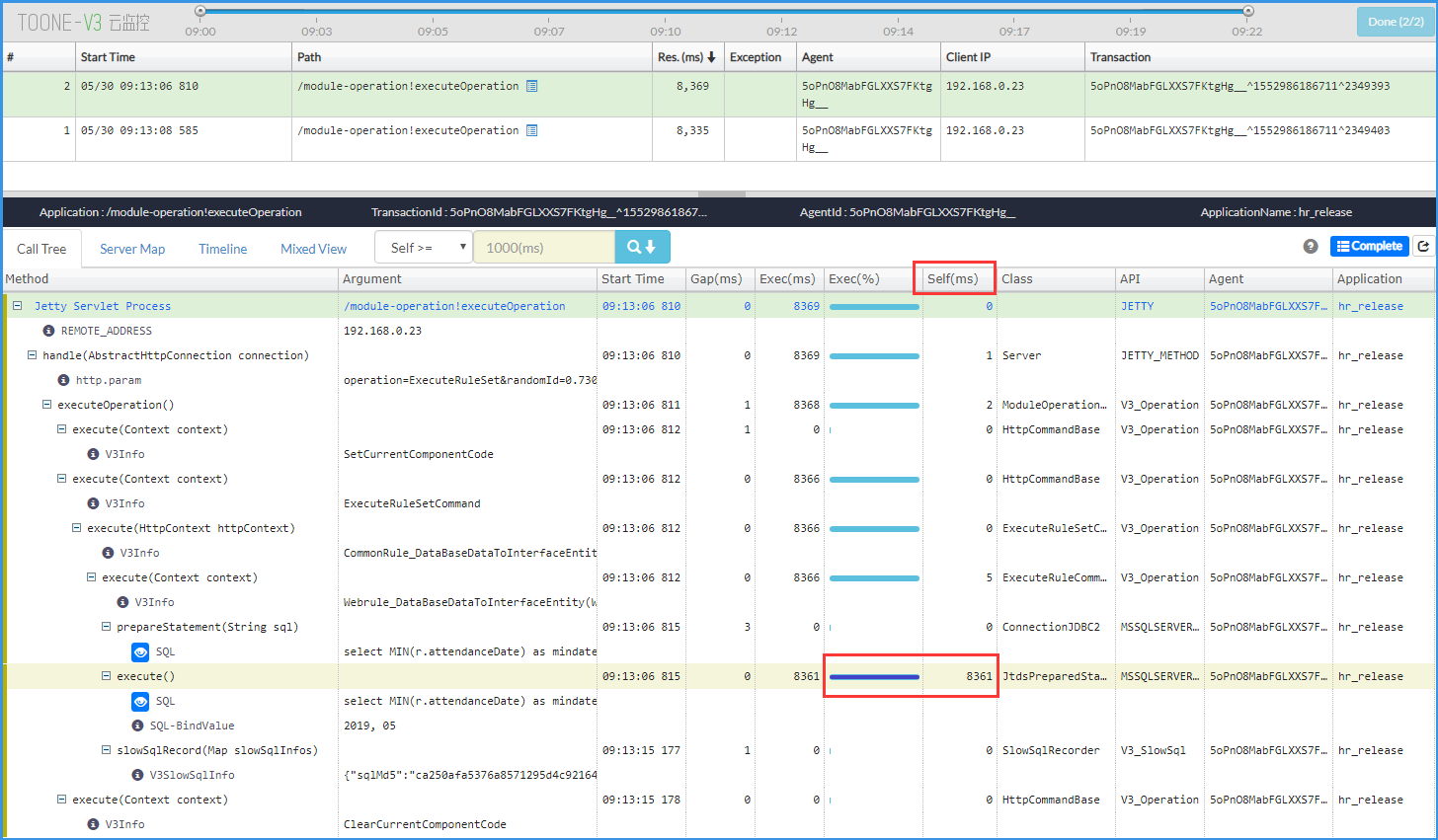Click info icon for V3Info ClearCurrentComponentCode

tap(93, 824)
